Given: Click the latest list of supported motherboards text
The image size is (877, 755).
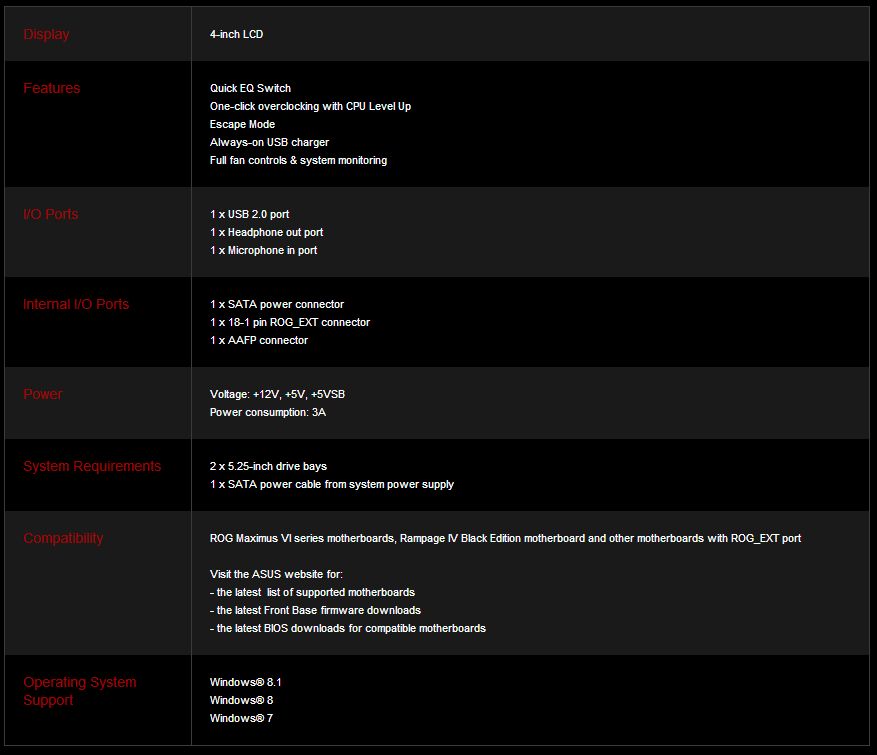Looking at the screenshot, I should (315, 592).
